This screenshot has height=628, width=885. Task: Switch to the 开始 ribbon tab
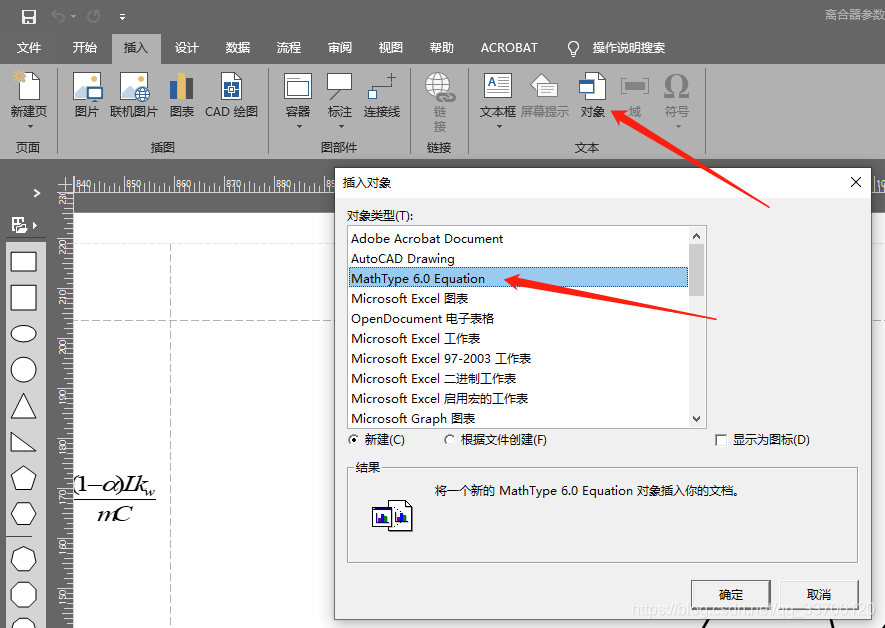point(85,48)
